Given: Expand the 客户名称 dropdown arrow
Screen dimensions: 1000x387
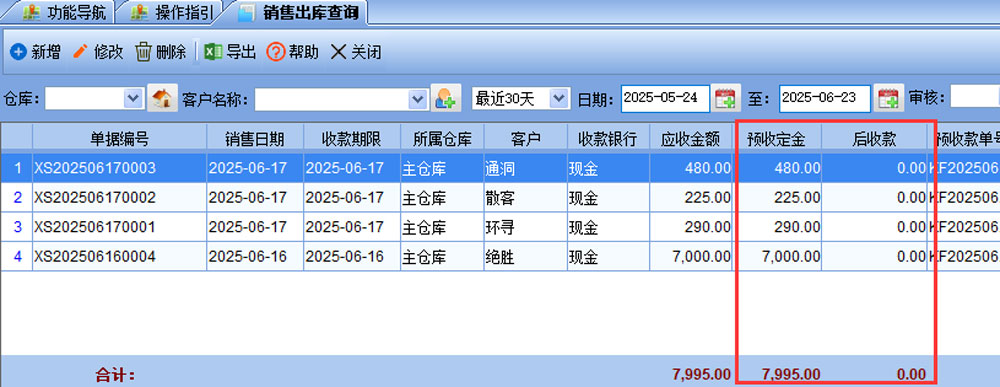Looking at the screenshot, I should pos(418,98).
